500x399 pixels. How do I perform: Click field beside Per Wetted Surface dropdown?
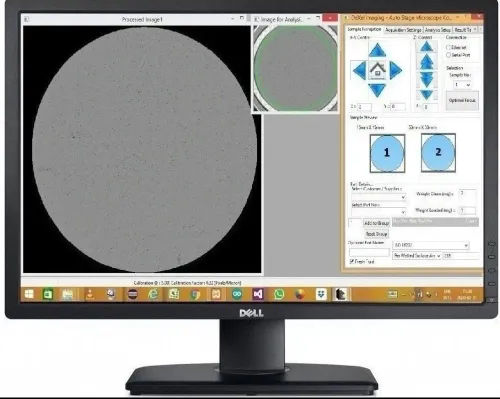(x=461, y=256)
